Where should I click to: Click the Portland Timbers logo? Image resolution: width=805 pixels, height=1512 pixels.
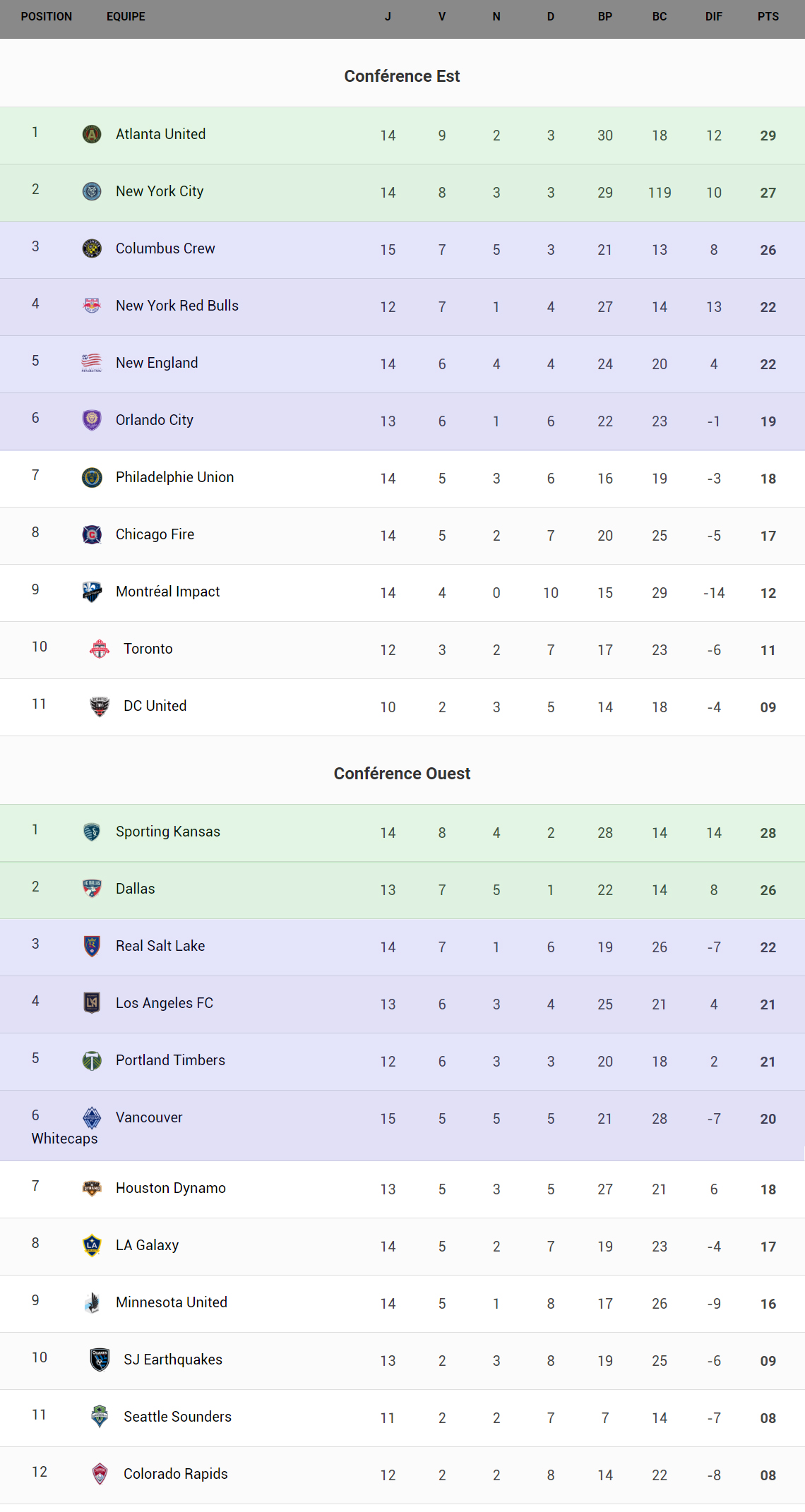point(92,1060)
